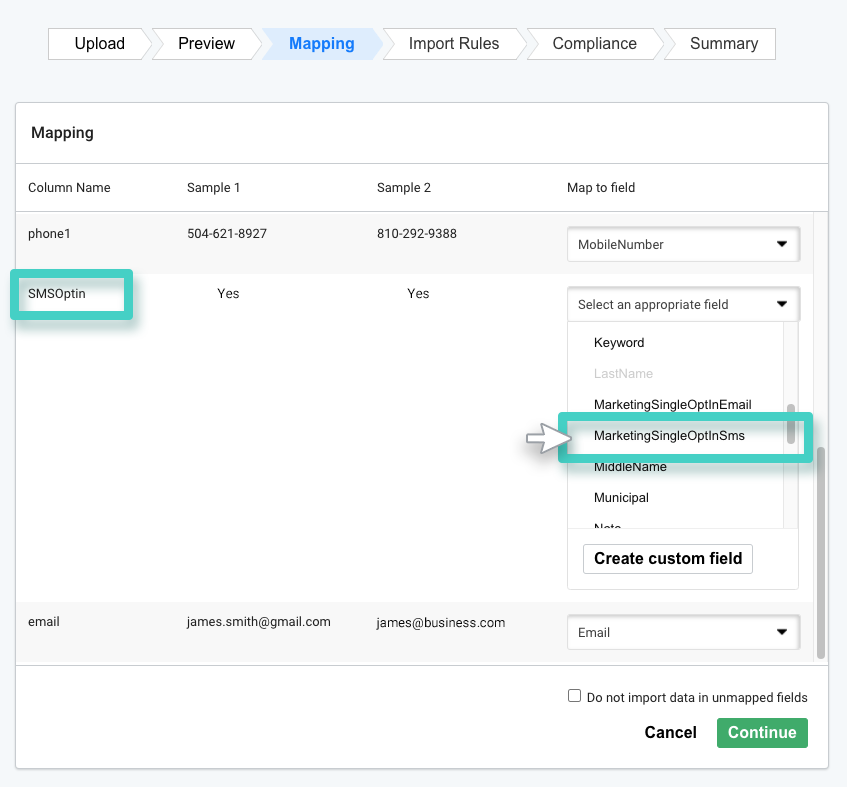Open the Import Rules step
The height and width of the screenshot is (787, 847).
[x=452, y=43]
